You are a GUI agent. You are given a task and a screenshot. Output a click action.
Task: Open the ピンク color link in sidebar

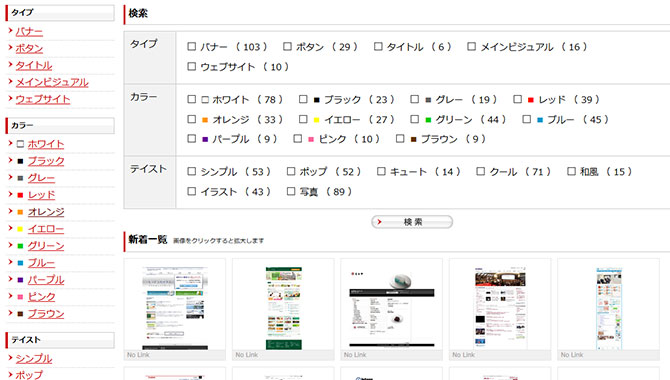[x=41, y=297]
